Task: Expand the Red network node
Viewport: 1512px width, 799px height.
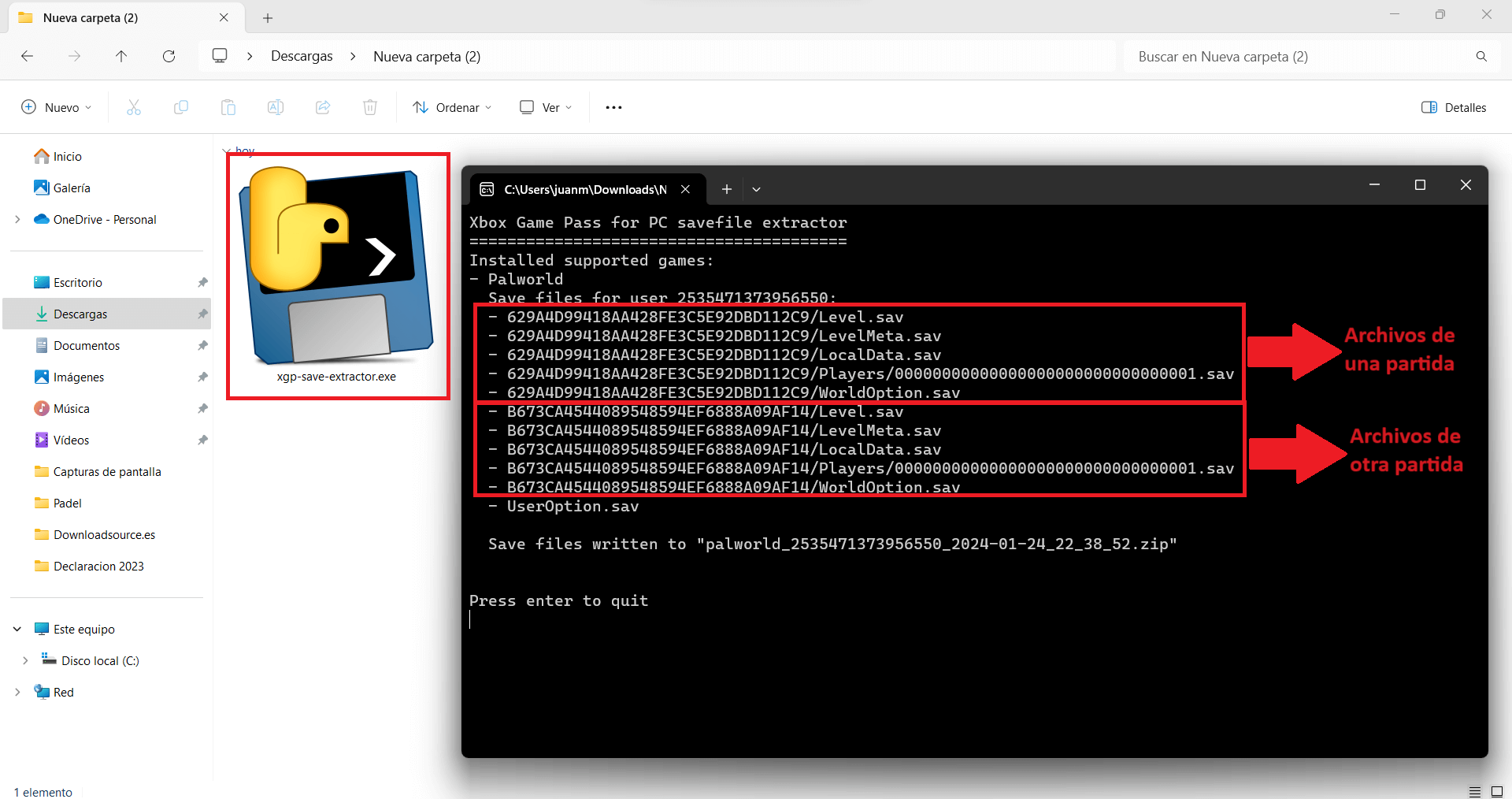Action: (x=17, y=692)
